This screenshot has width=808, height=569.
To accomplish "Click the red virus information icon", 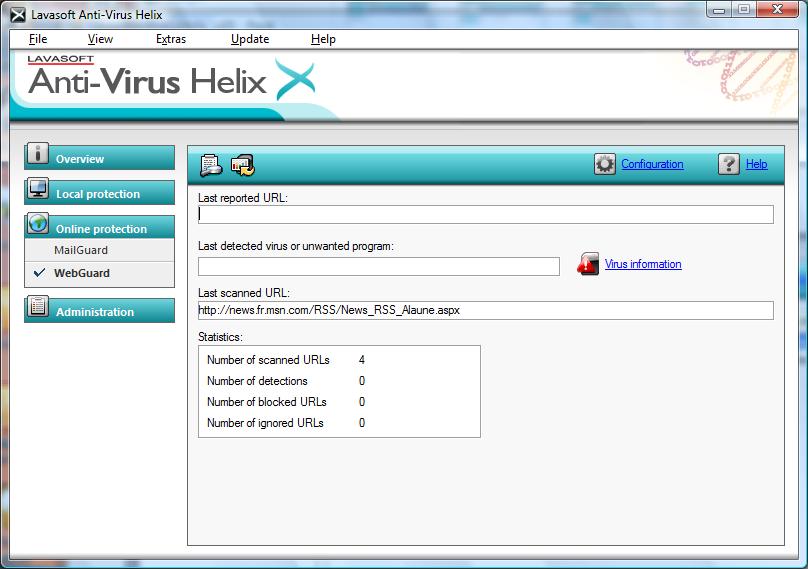I will tap(588, 265).
